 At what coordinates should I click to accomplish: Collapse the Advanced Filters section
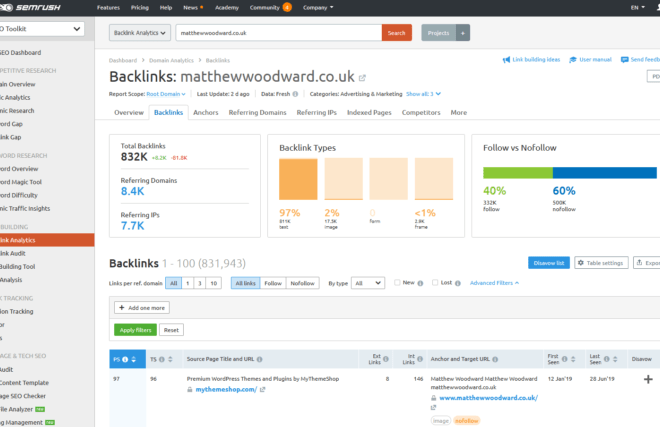pyautogui.click(x=494, y=283)
